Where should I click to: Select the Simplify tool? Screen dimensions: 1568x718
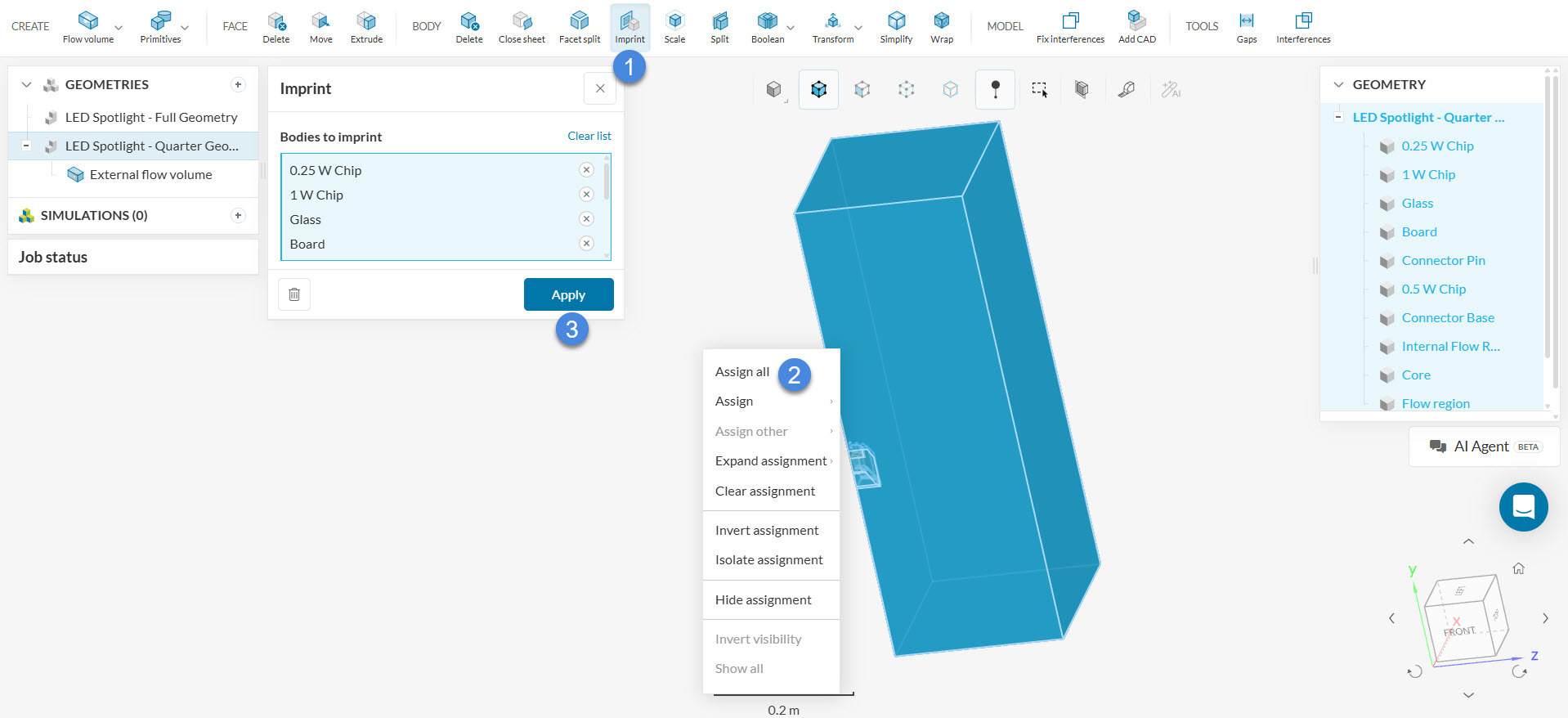coord(896,27)
